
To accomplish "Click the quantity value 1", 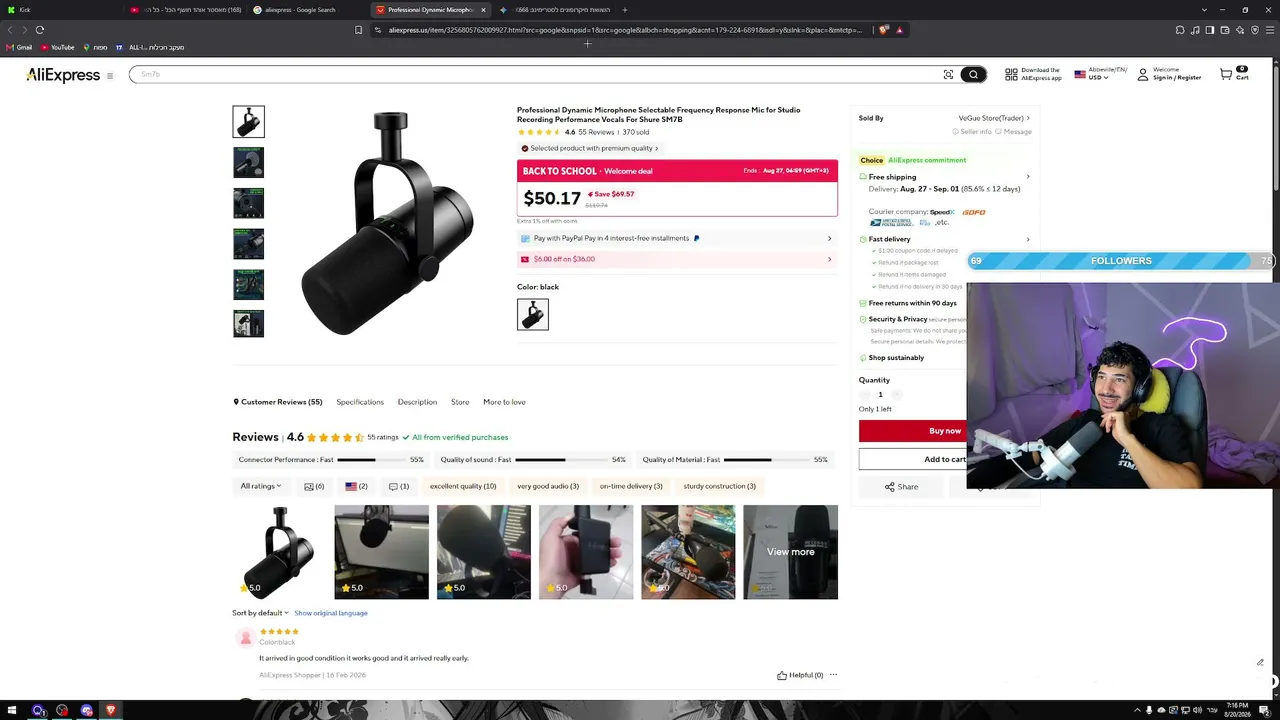I will (x=880, y=395).
